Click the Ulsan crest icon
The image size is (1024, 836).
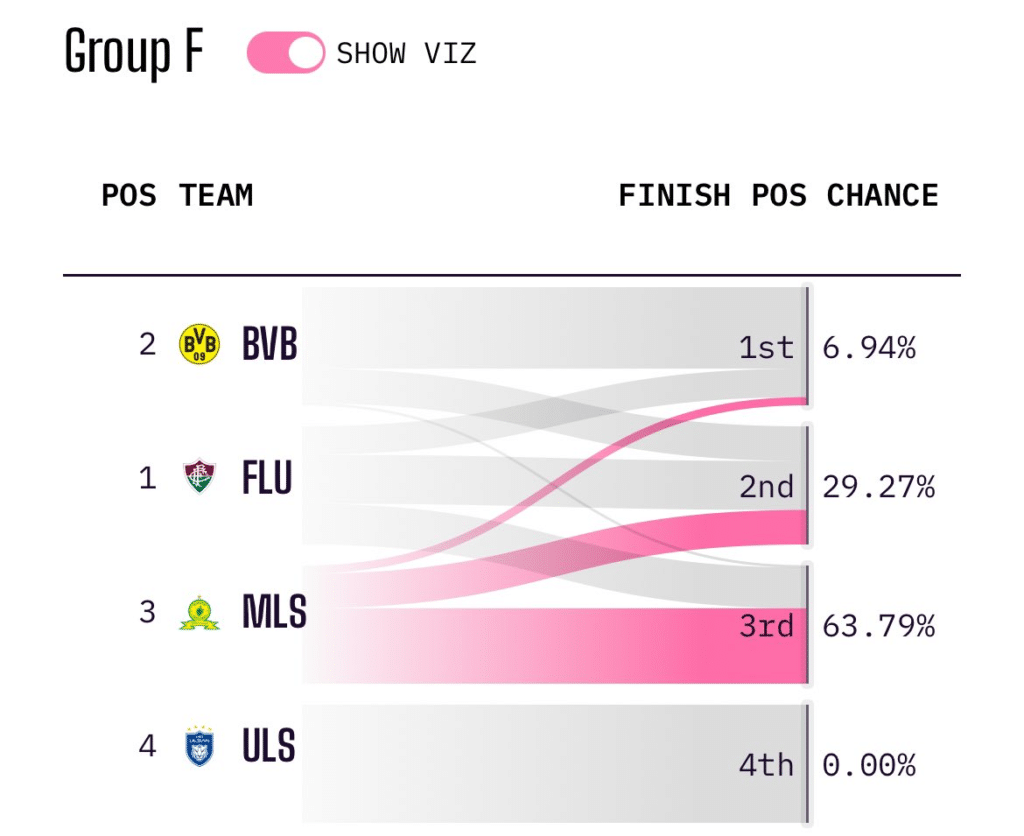(199, 746)
